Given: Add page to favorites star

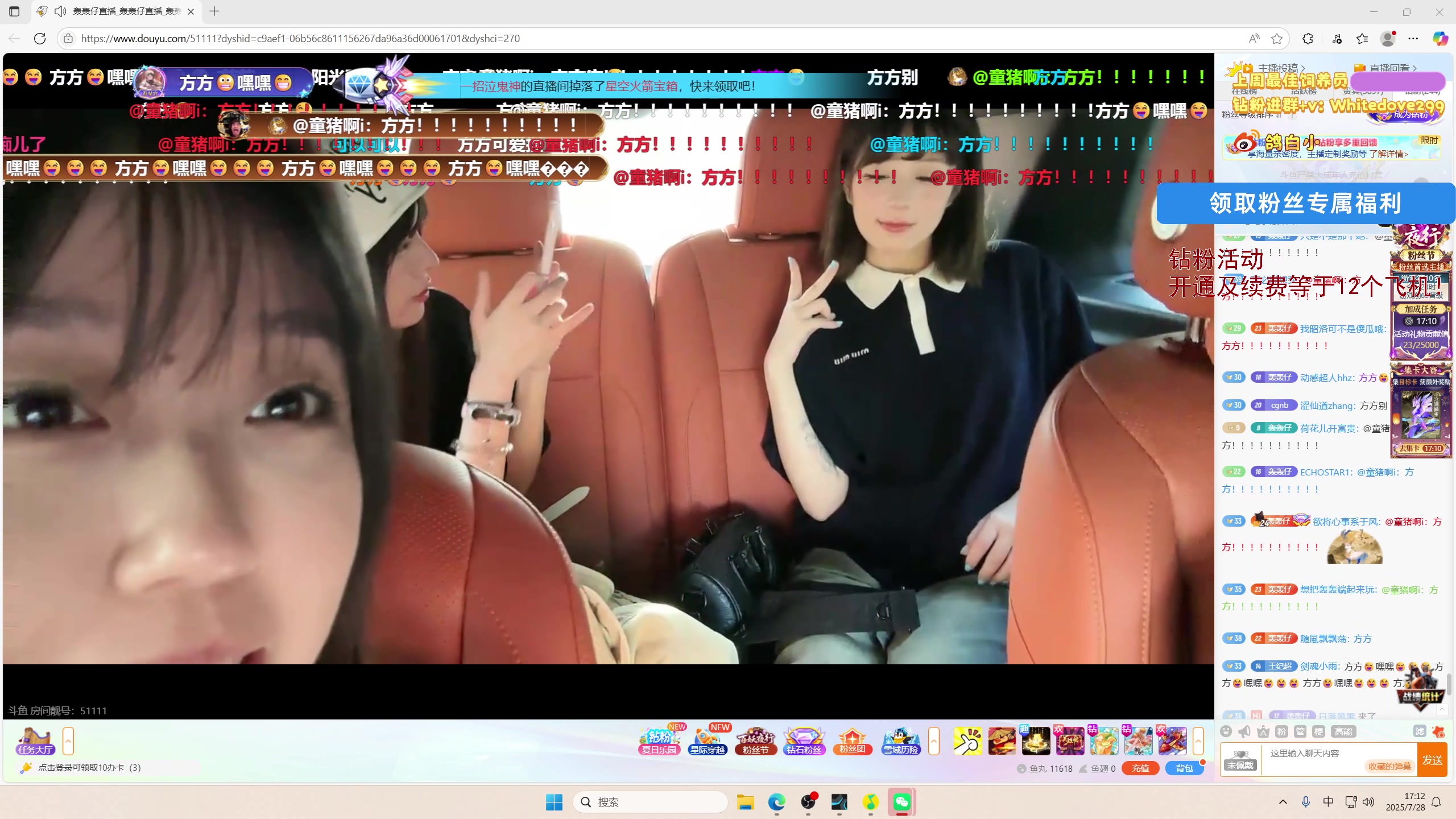Looking at the screenshot, I should (1277, 38).
